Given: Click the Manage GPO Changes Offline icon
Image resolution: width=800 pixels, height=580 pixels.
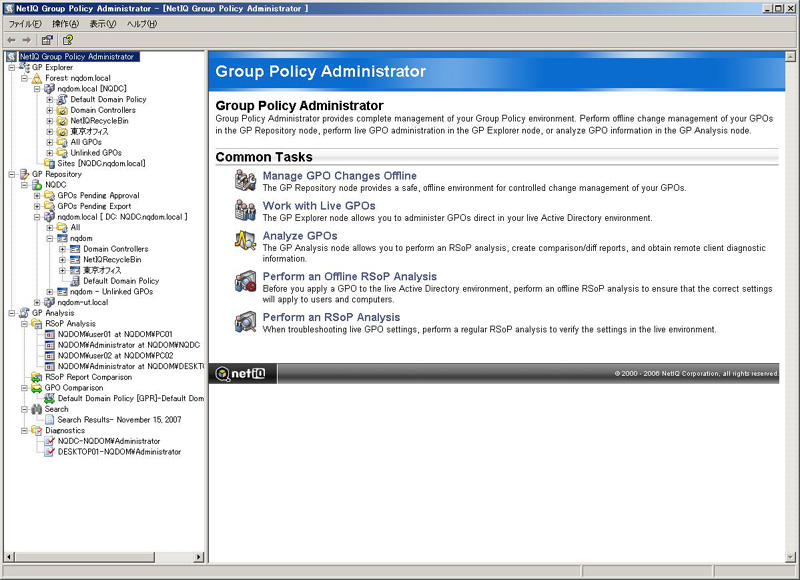Looking at the screenshot, I should point(245,181).
